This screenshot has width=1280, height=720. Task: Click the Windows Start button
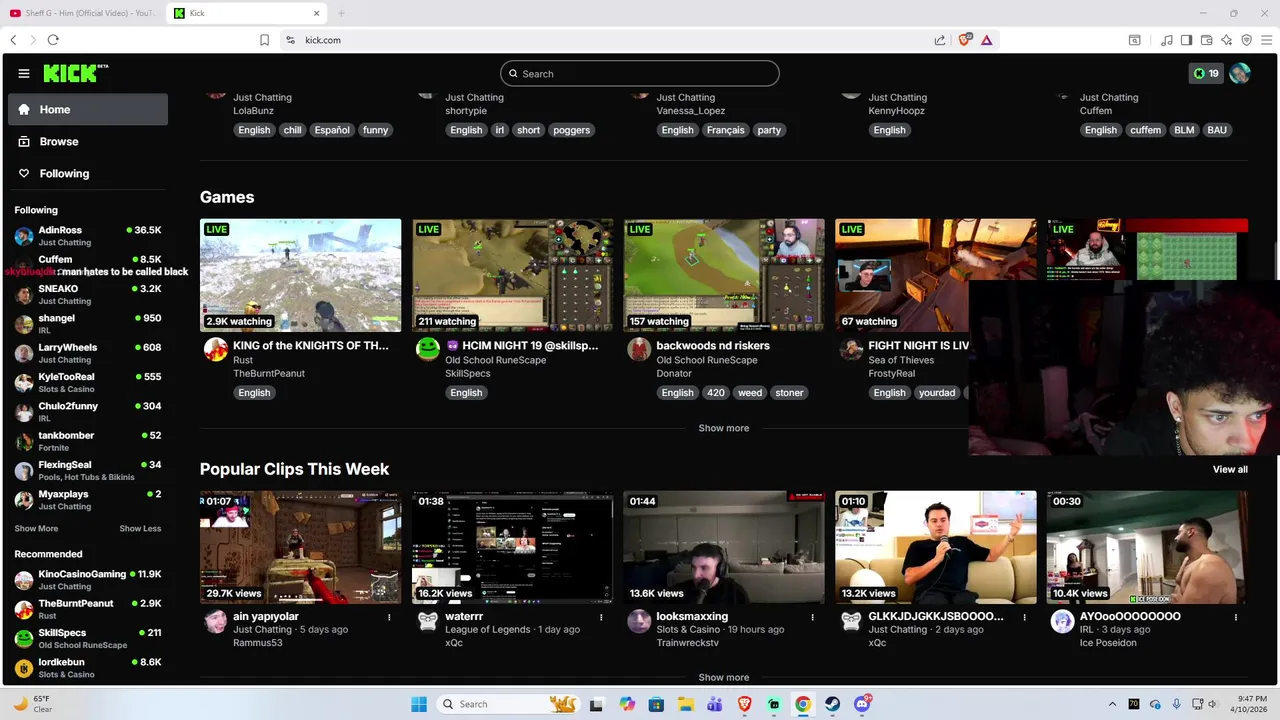[419, 704]
